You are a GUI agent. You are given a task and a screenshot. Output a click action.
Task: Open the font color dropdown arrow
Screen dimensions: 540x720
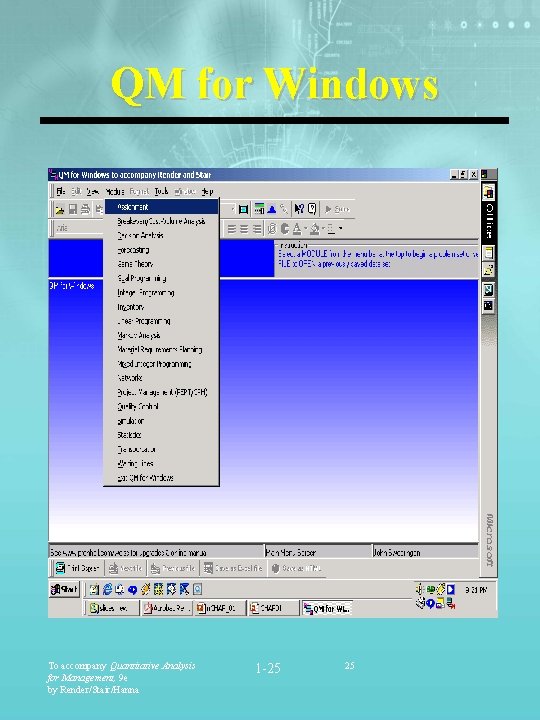click(x=305, y=228)
